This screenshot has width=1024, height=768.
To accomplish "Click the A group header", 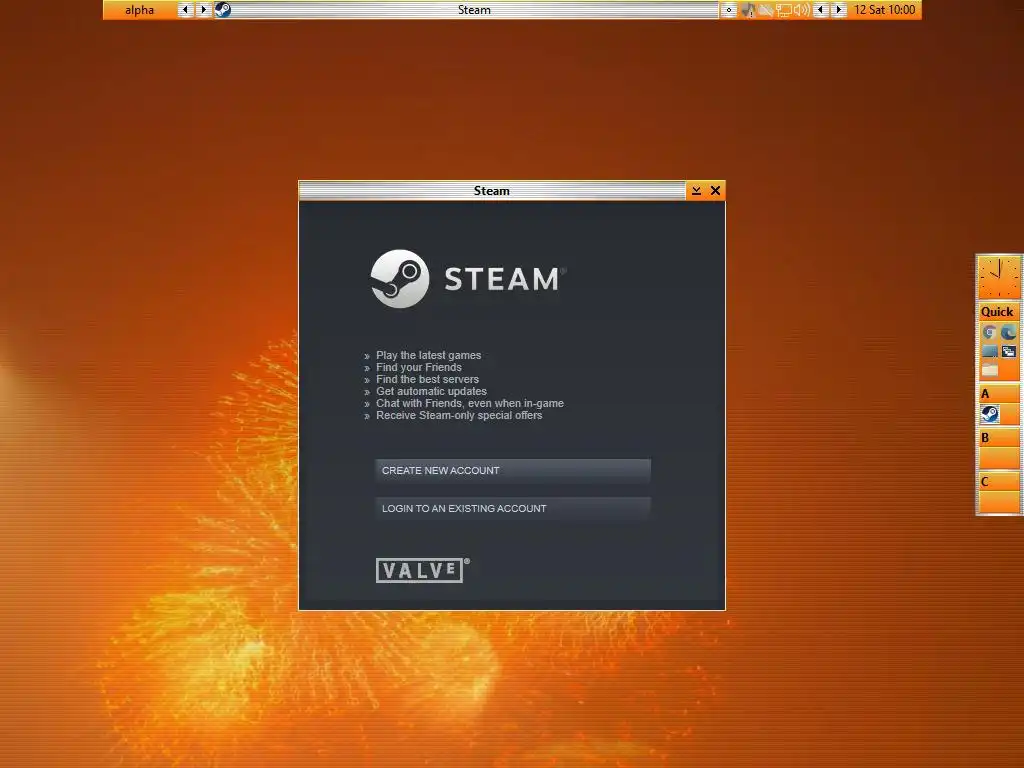I will (998, 394).
